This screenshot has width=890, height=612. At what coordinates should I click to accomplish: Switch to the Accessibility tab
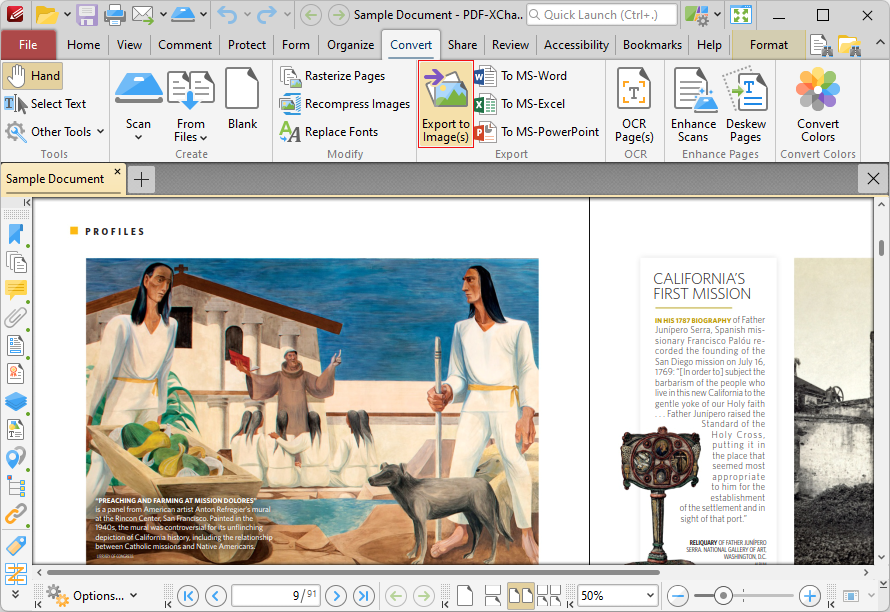pos(576,45)
